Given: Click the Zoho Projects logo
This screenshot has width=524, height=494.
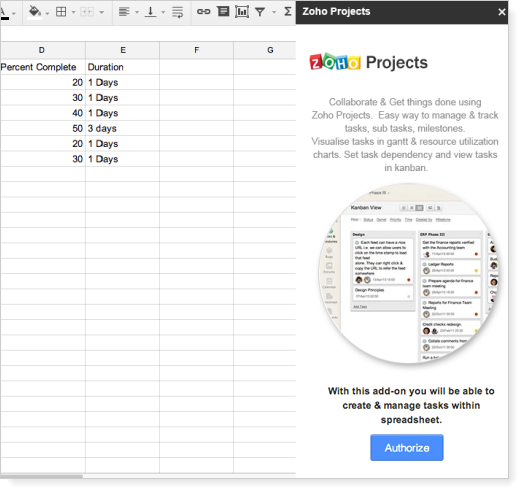Looking at the screenshot, I should click(368, 62).
